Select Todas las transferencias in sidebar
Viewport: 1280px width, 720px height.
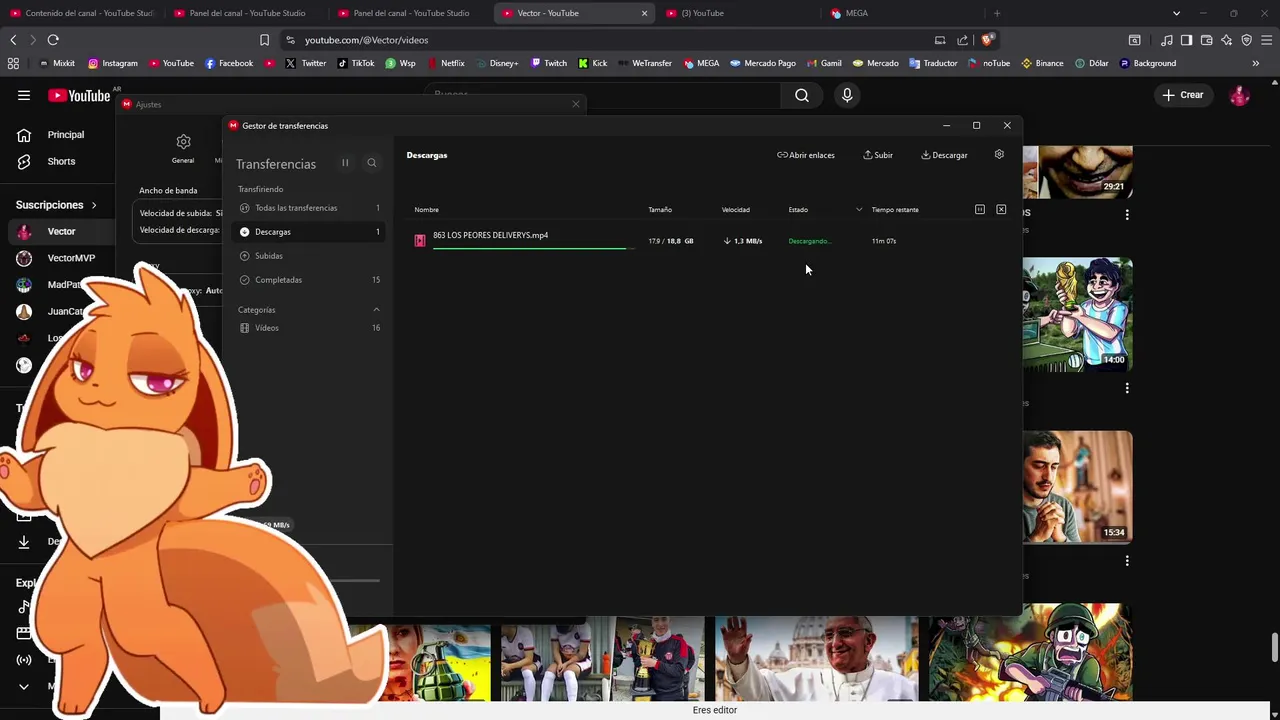tap(309, 208)
